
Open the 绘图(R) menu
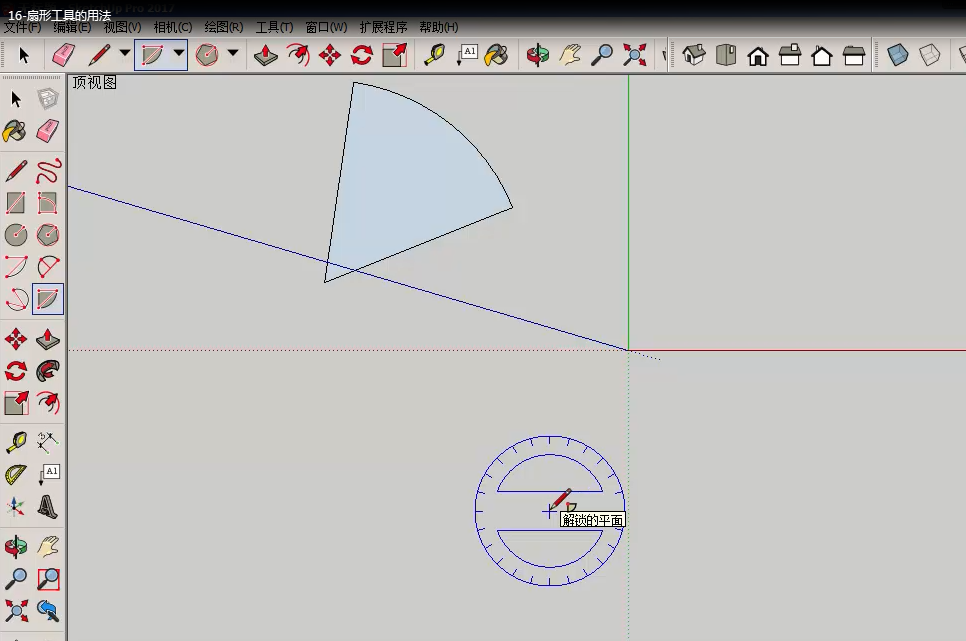point(223,27)
